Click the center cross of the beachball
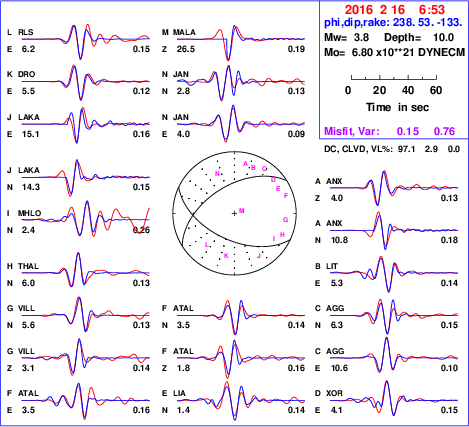The height and width of the screenshot is (427, 469). click(x=234, y=213)
